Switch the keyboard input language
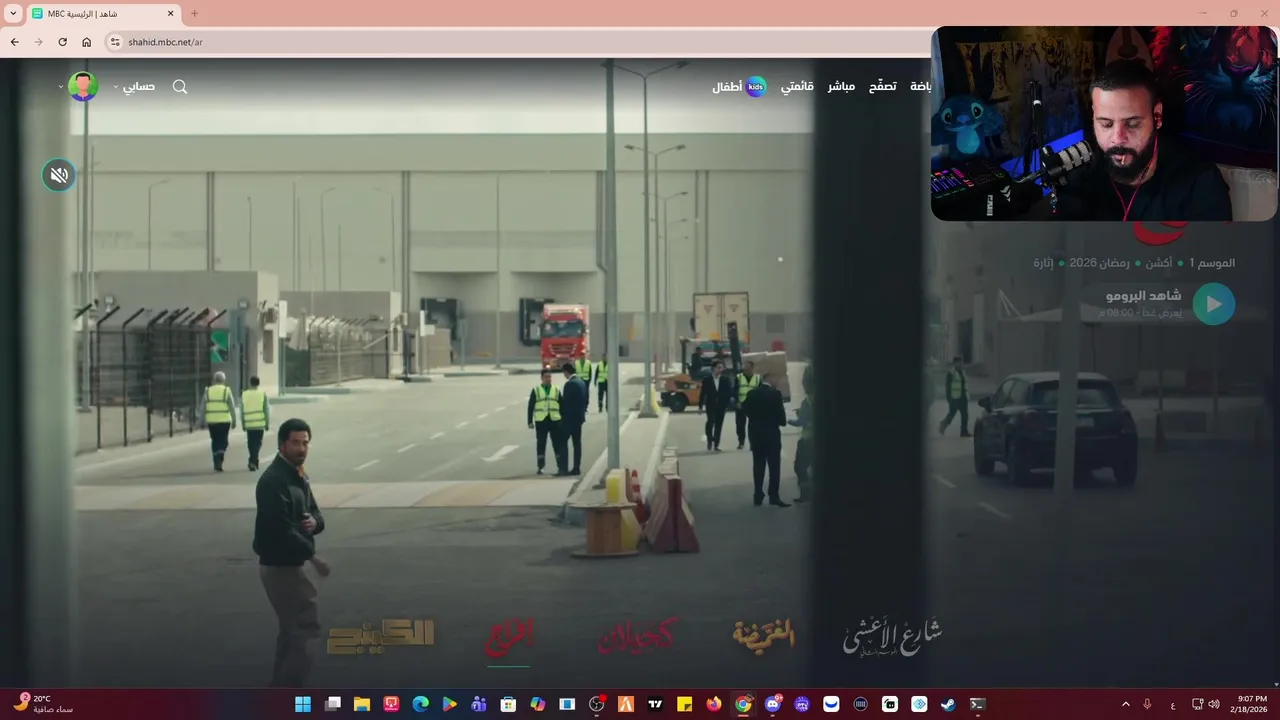1280x720 pixels. click(1172, 704)
